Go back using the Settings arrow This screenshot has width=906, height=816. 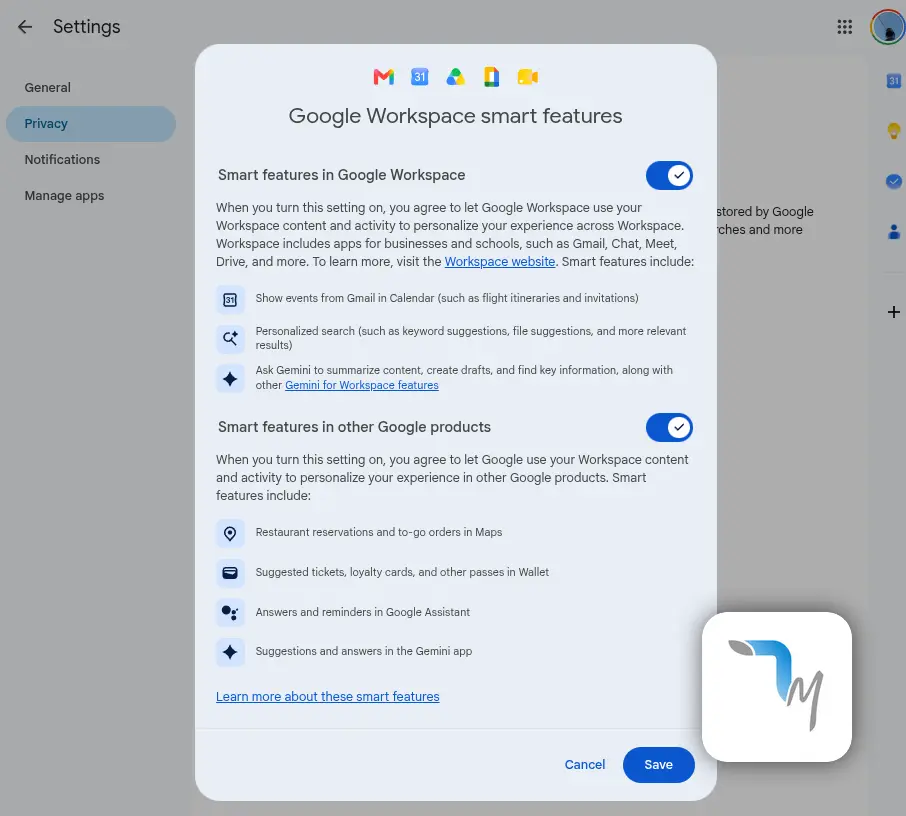[x=25, y=27]
